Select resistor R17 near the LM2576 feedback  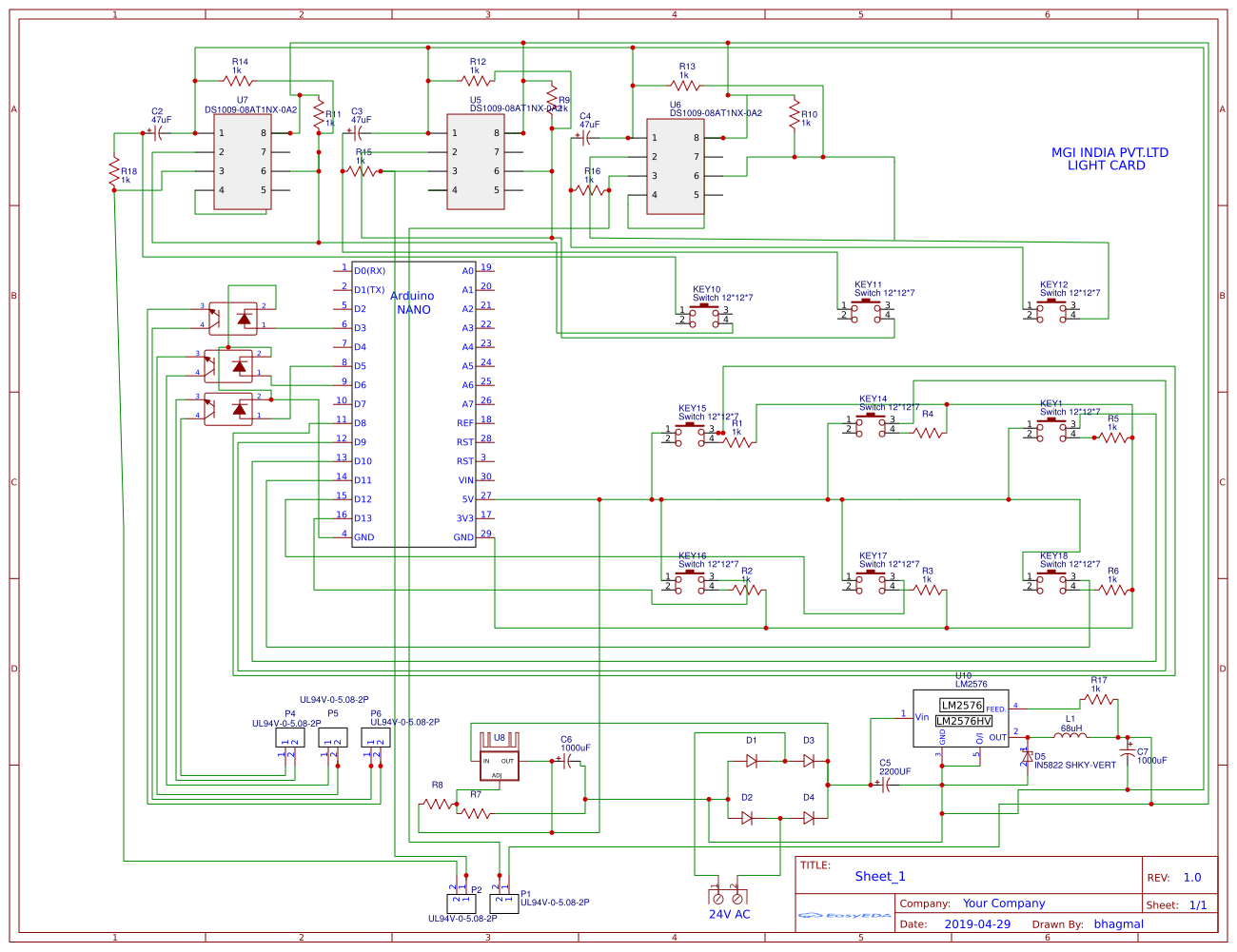pyautogui.click(x=1099, y=699)
